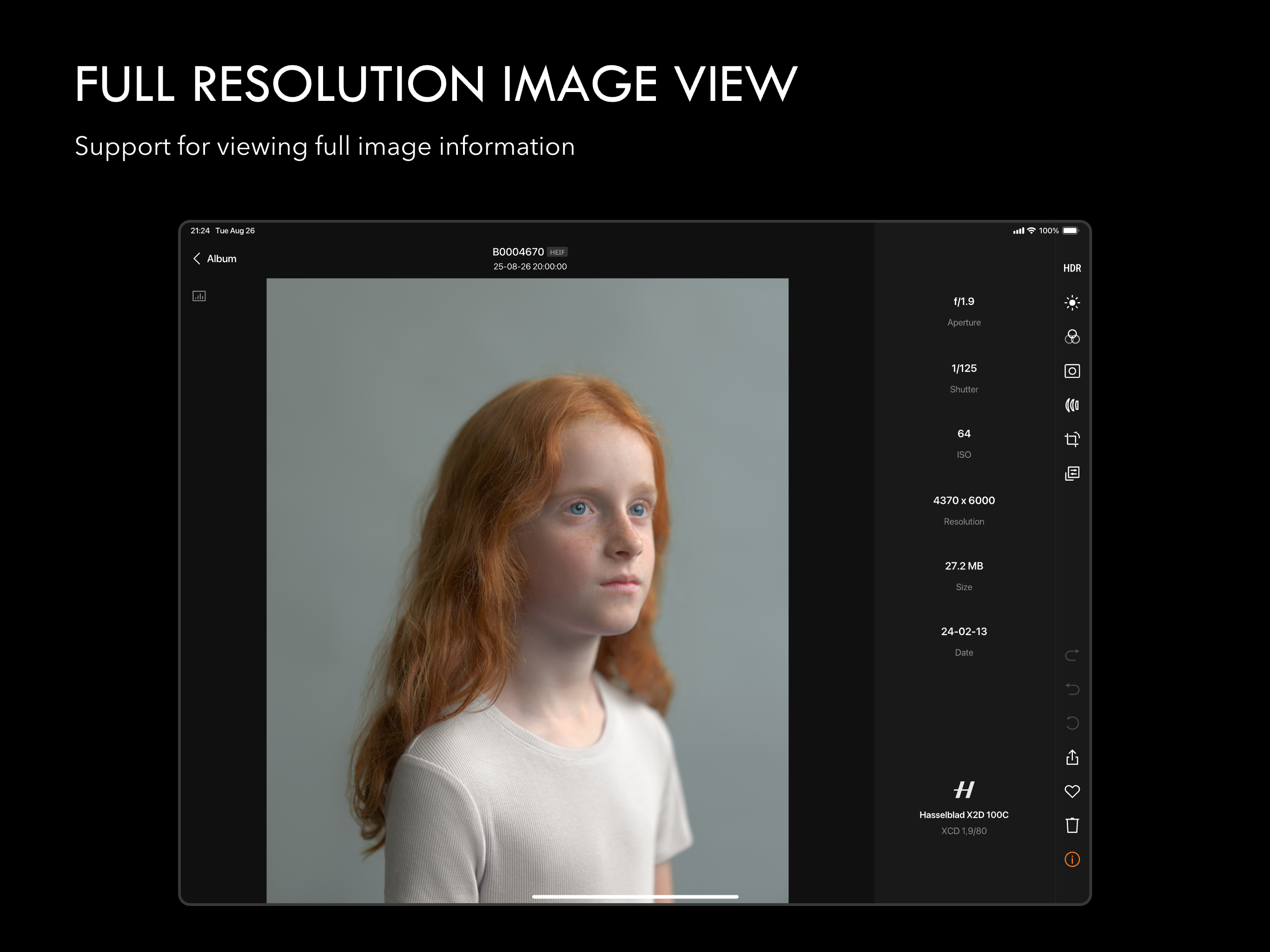This screenshot has height=952, width=1270.
Task: Open the adjustment presets icon
Action: coord(1072,474)
